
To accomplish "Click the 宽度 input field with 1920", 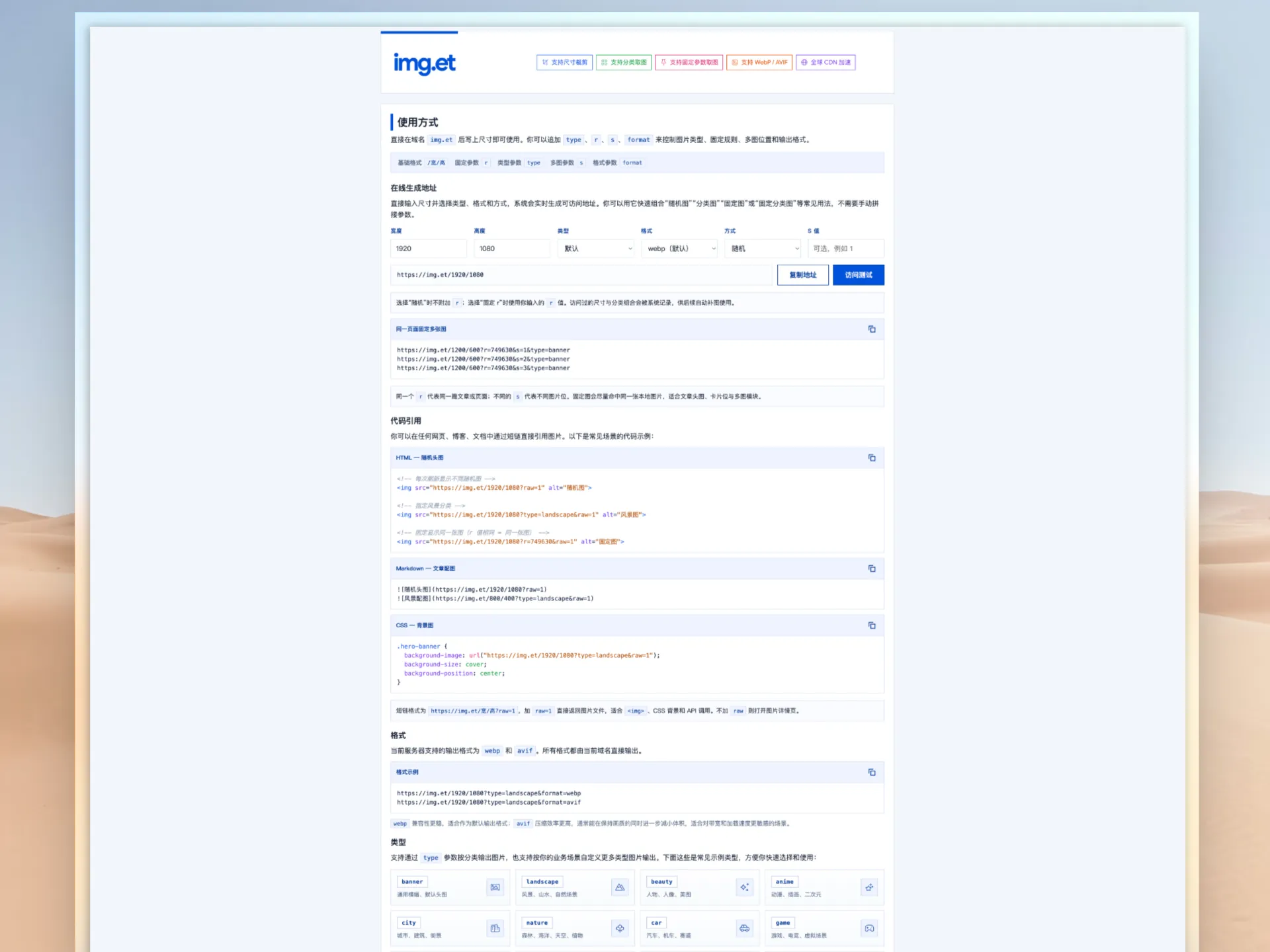I will (x=429, y=249).
